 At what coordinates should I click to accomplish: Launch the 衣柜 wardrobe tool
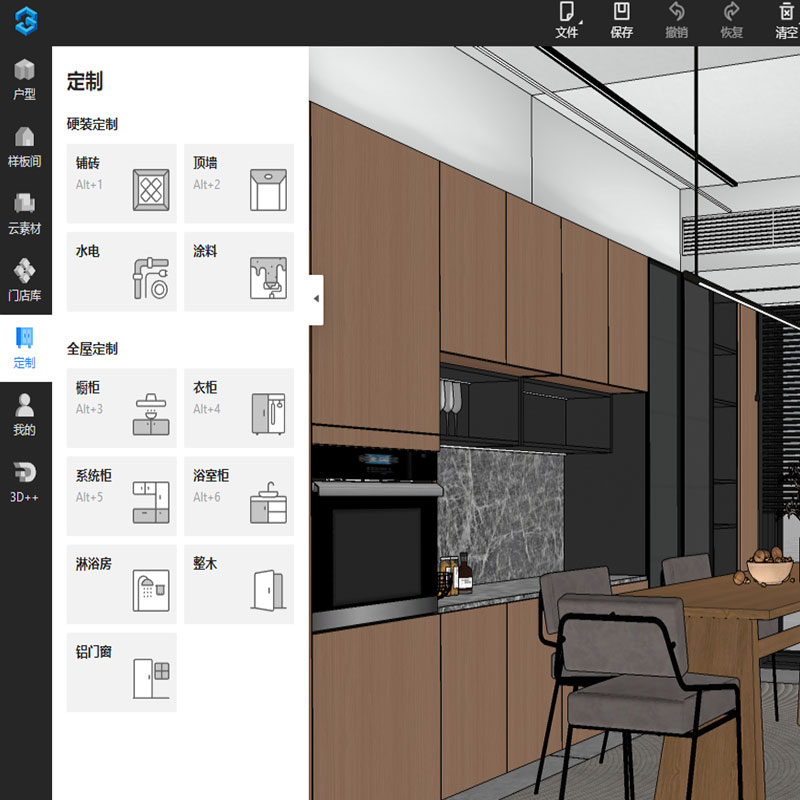[x=239, y=408]
